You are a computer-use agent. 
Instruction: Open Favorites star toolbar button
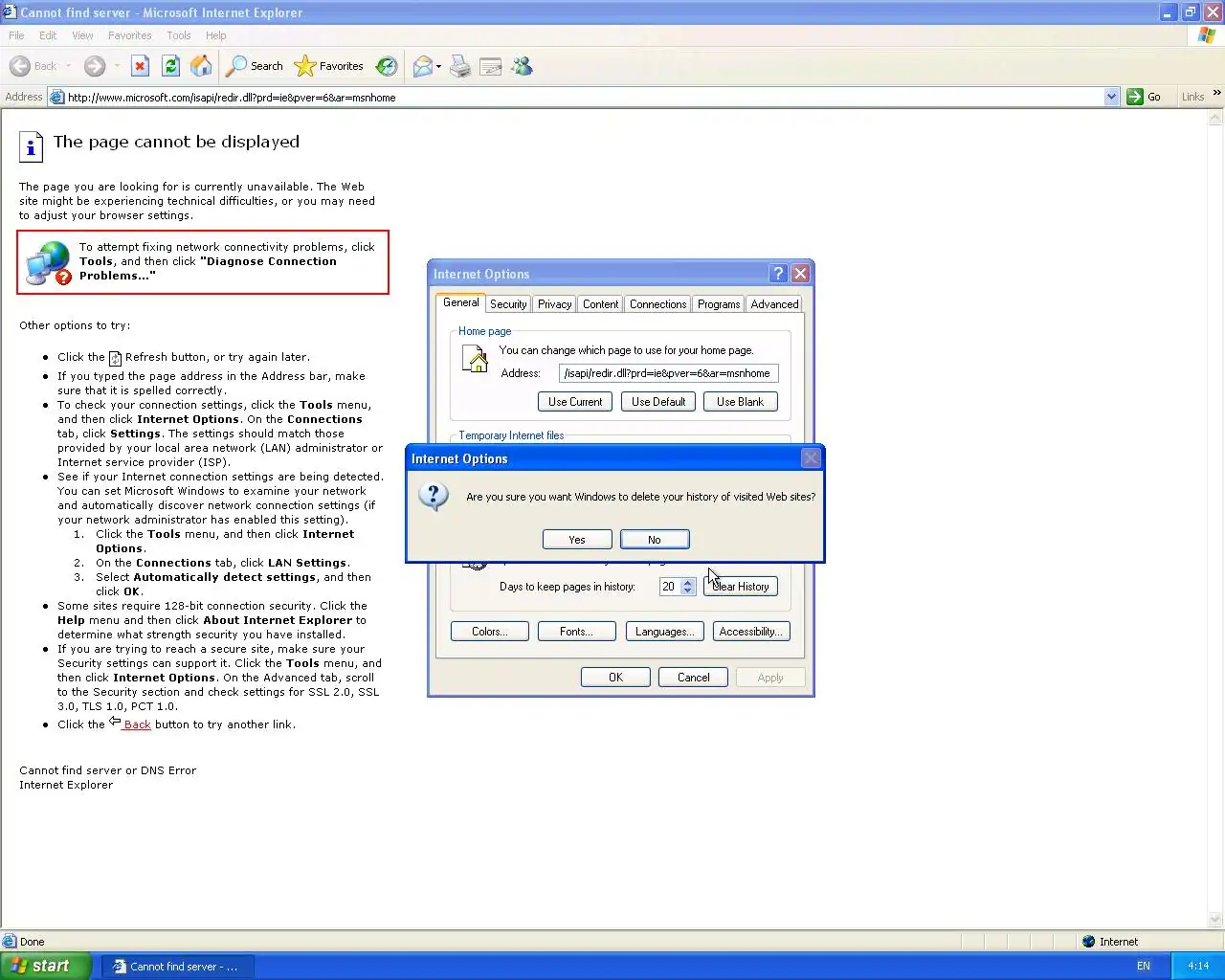coord(329,66)
